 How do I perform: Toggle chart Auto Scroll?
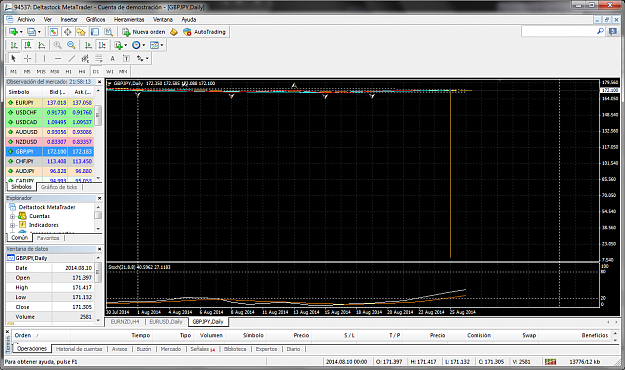tap(88, 45)
